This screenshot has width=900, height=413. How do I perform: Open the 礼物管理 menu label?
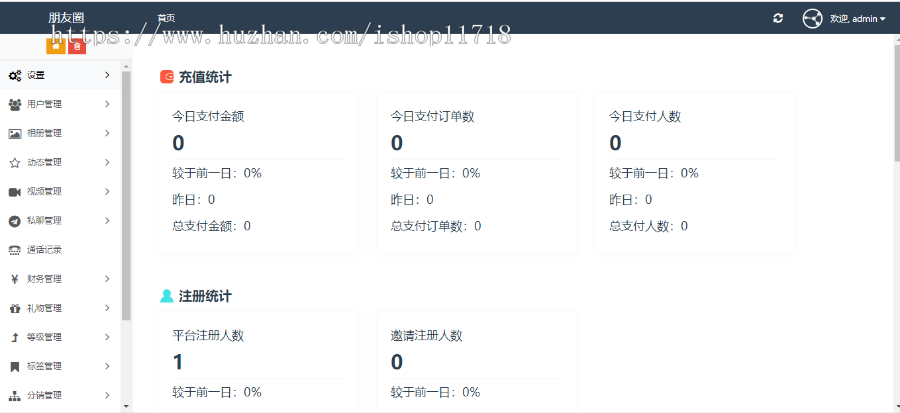44,309
